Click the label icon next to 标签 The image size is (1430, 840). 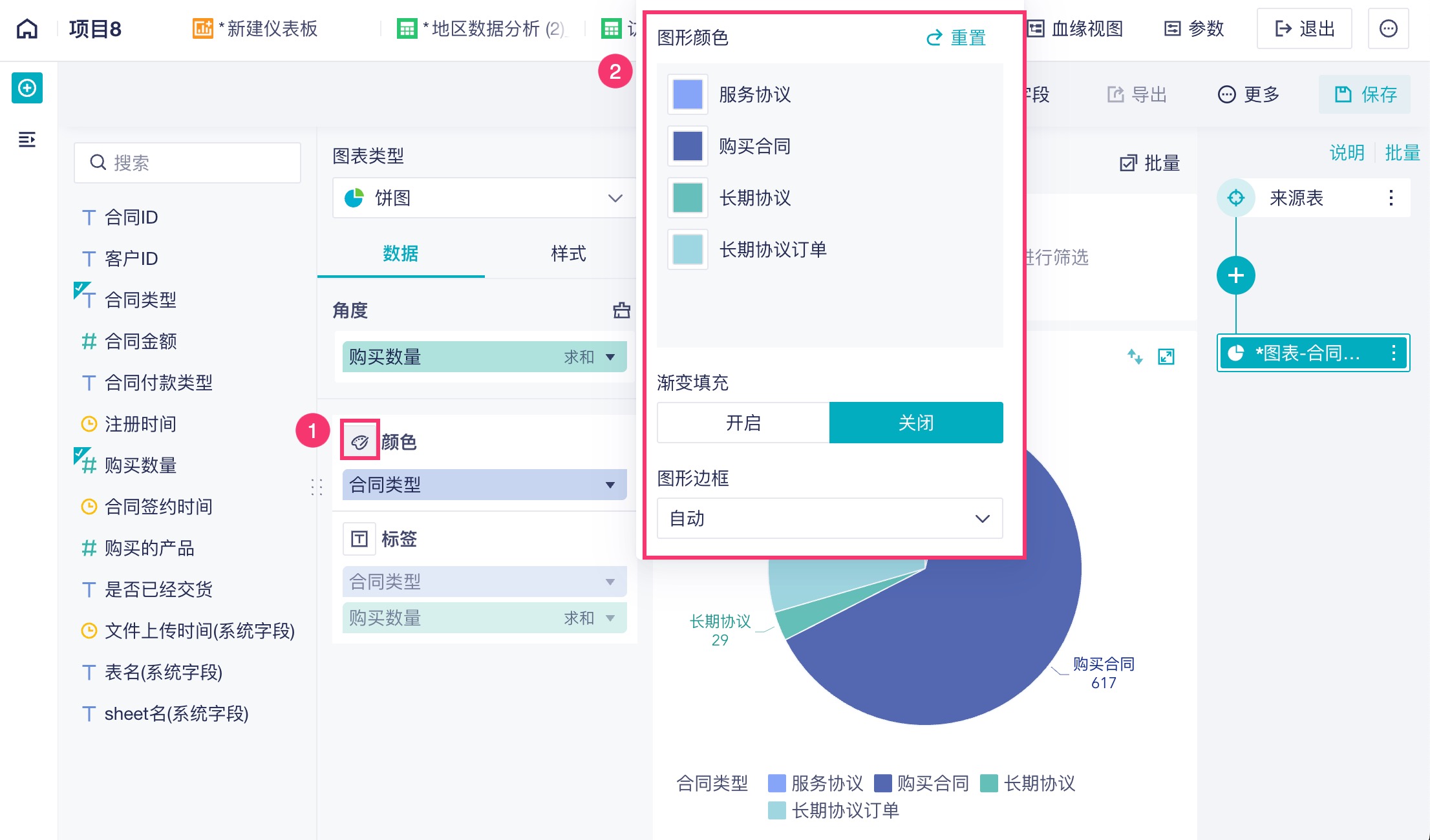359,538
